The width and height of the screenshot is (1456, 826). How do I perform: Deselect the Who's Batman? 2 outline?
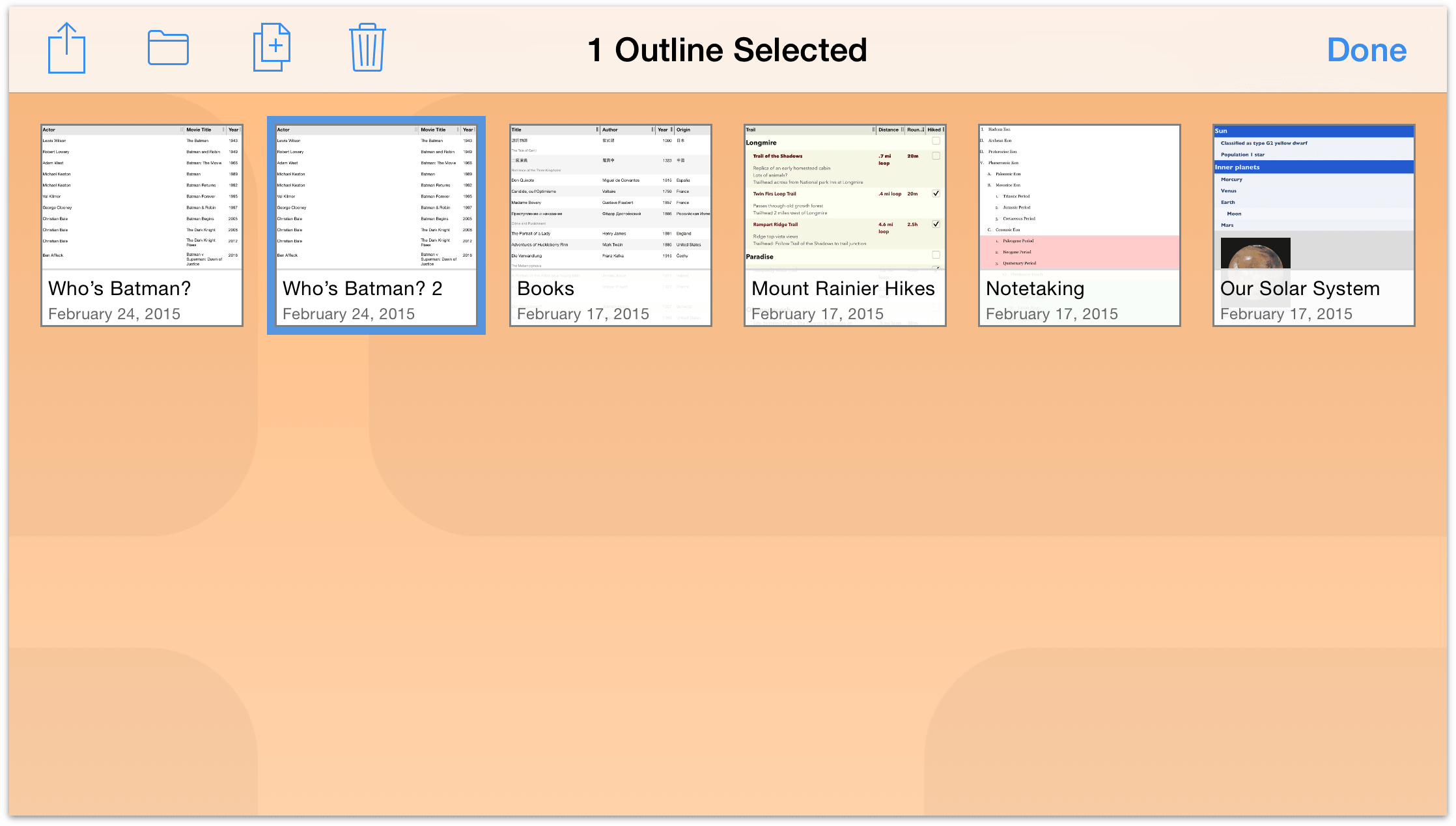(376, 225)
